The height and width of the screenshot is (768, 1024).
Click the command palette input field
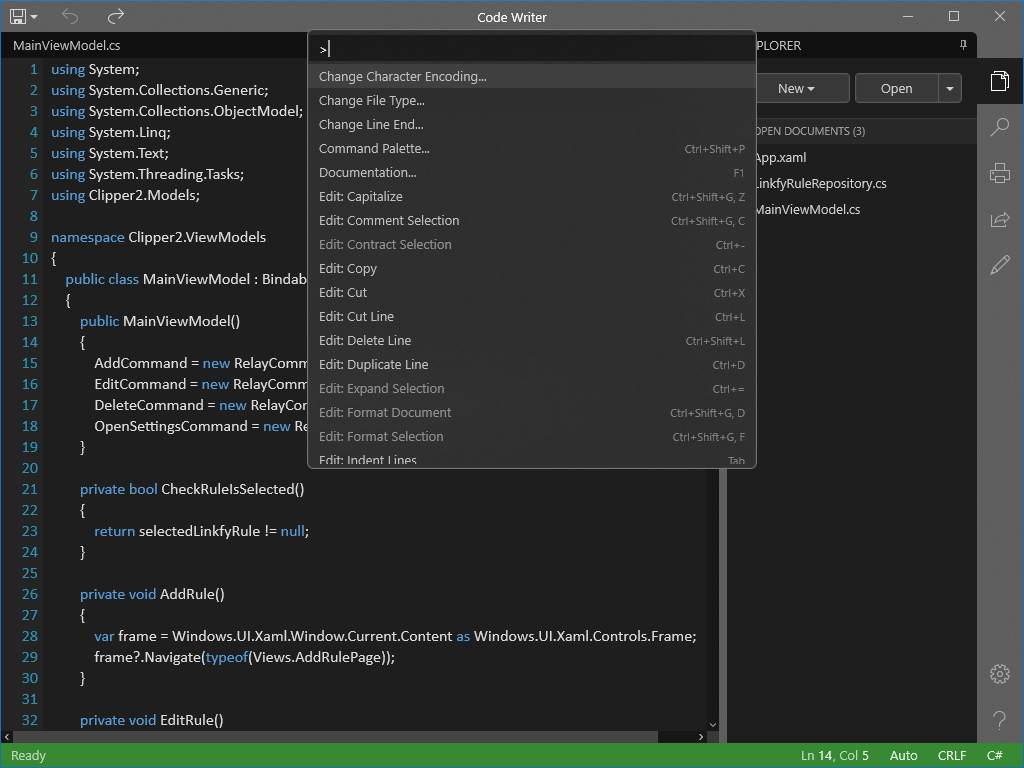point(532,49)
